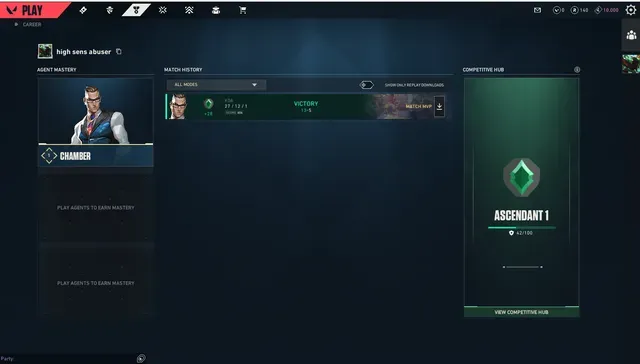Click the CHAMBER agent name

[76, 156]
